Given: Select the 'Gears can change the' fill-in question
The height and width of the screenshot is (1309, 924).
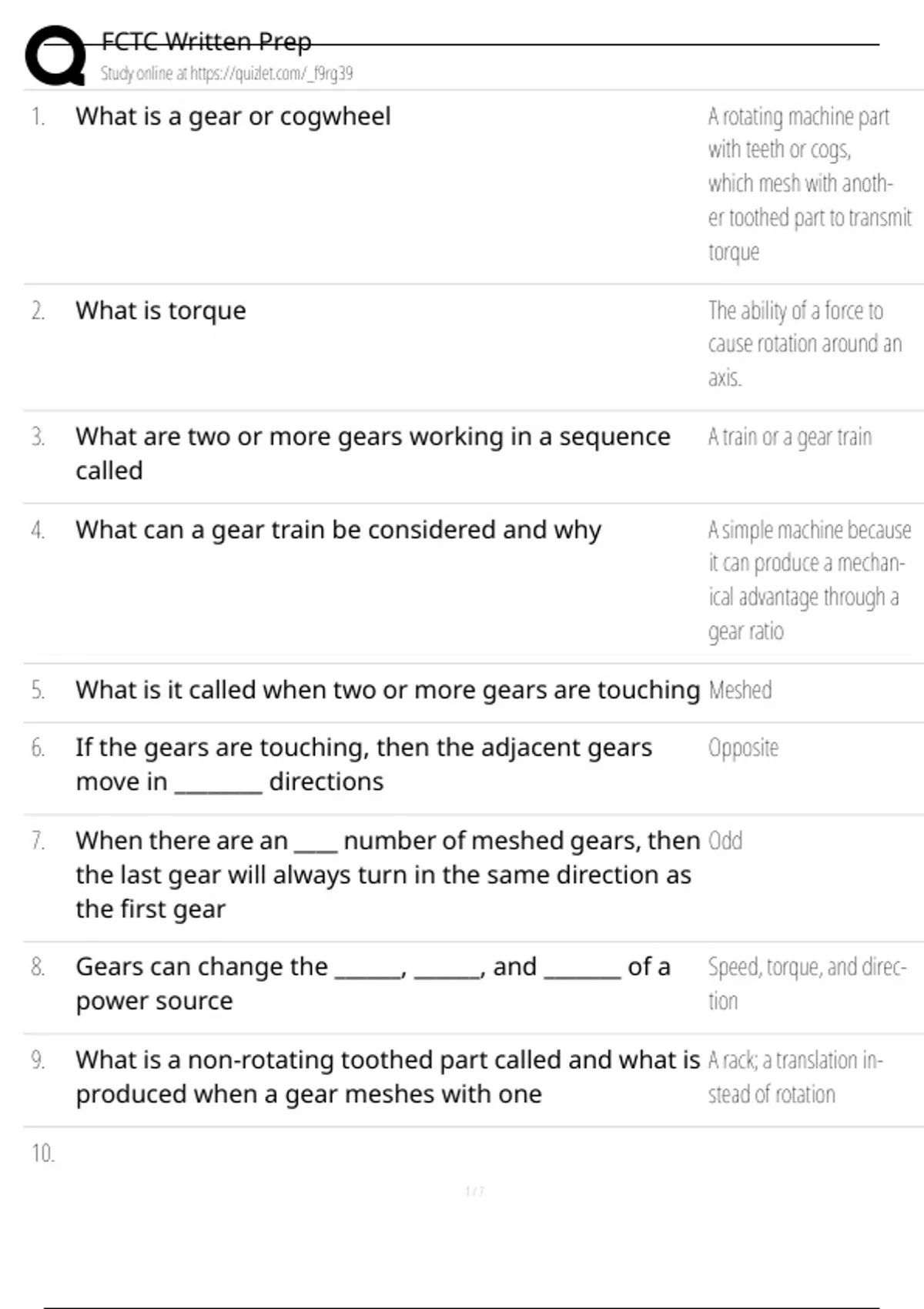Looking at the screenshot, I should (373, 983).
